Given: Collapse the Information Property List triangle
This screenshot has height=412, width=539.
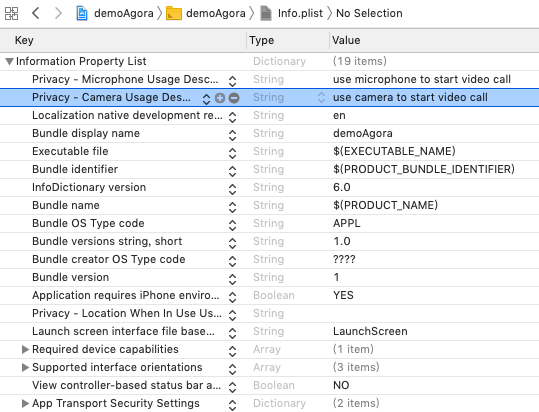Looking at the screenshot, I should [x=9, y=62].
